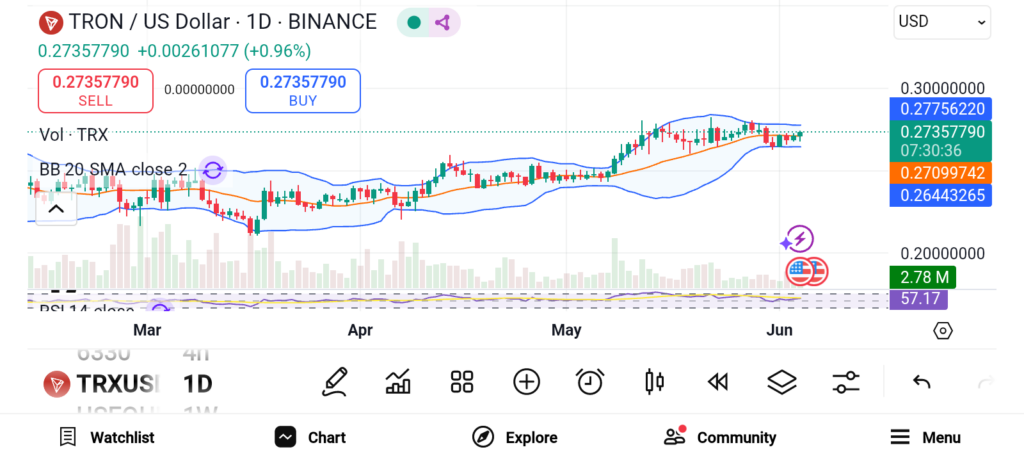Tap the rewind replay icon

[718, 382]
